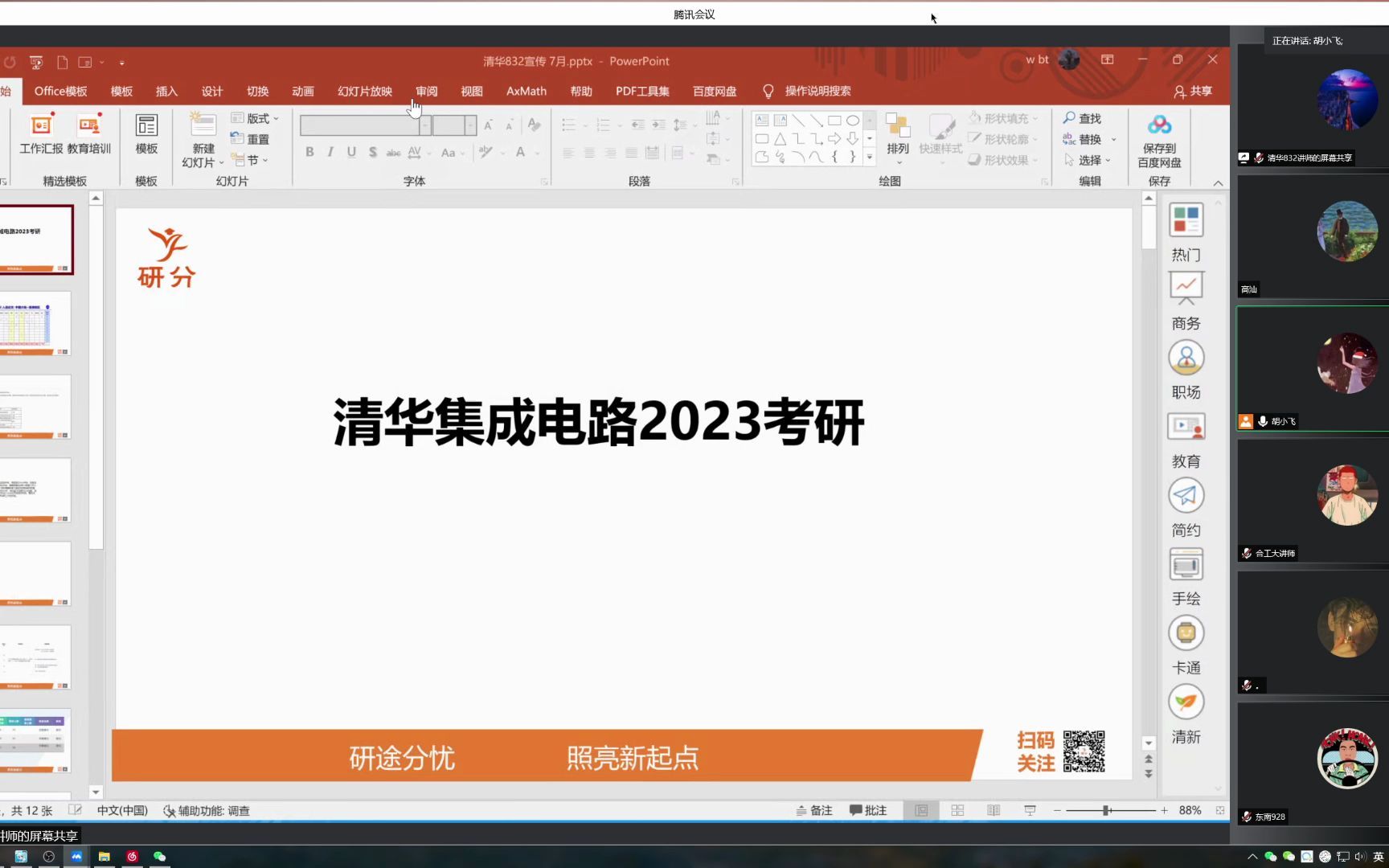Open customize quick access toolbar dropdown
The height and width of the screenshot is (868, 1389).
(x=121, y=62)
